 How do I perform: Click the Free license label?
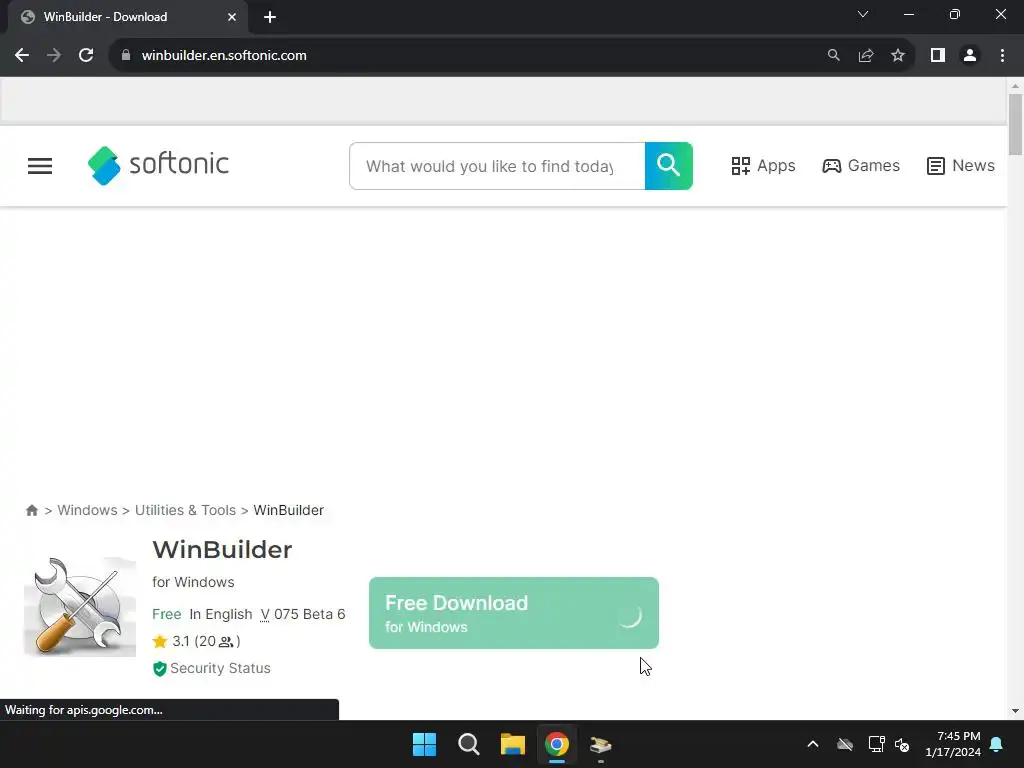coord(167,614)
